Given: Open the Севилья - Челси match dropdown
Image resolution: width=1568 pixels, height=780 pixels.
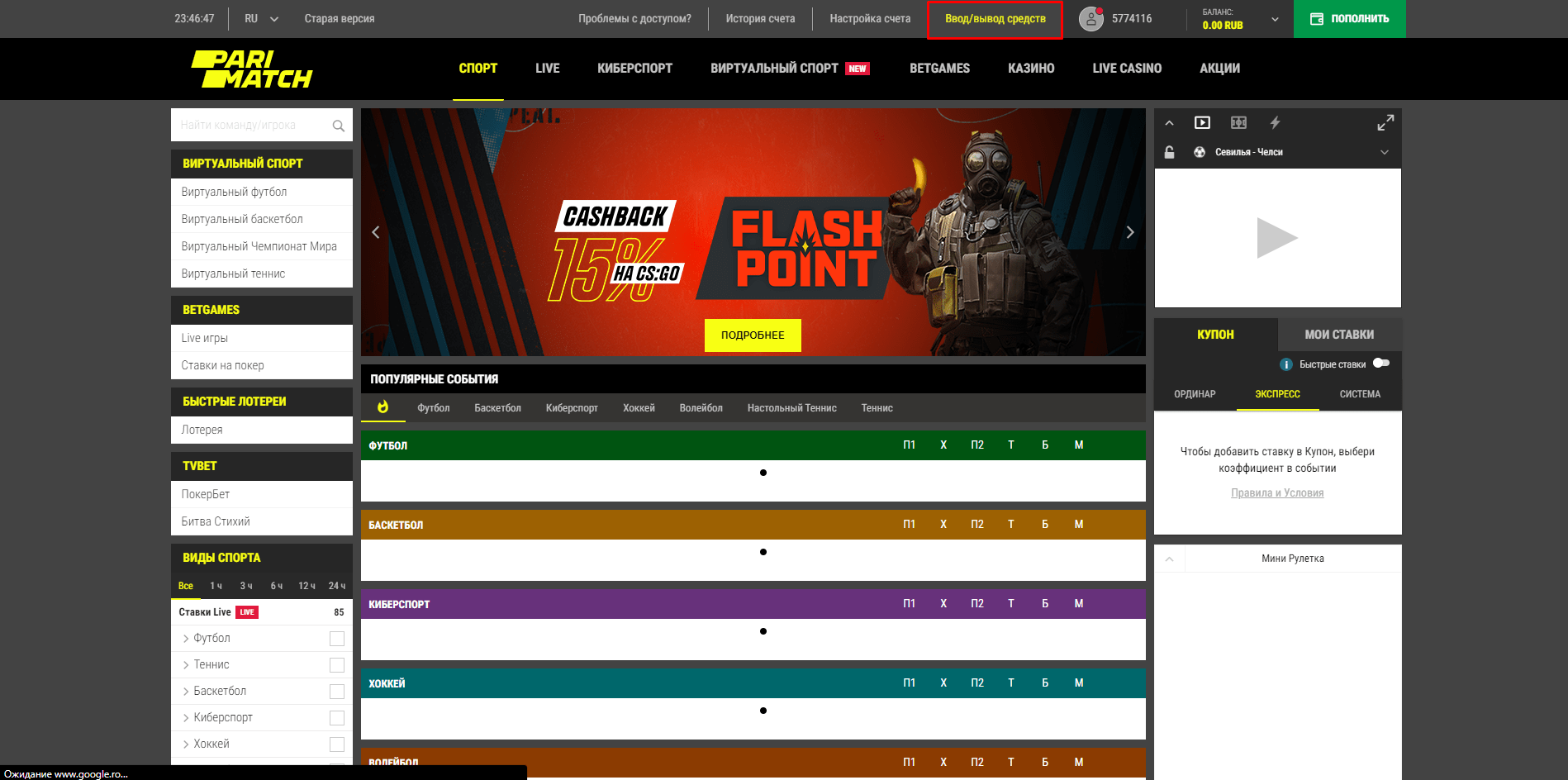Looking at the screenshot, I should click(1385, 152).
